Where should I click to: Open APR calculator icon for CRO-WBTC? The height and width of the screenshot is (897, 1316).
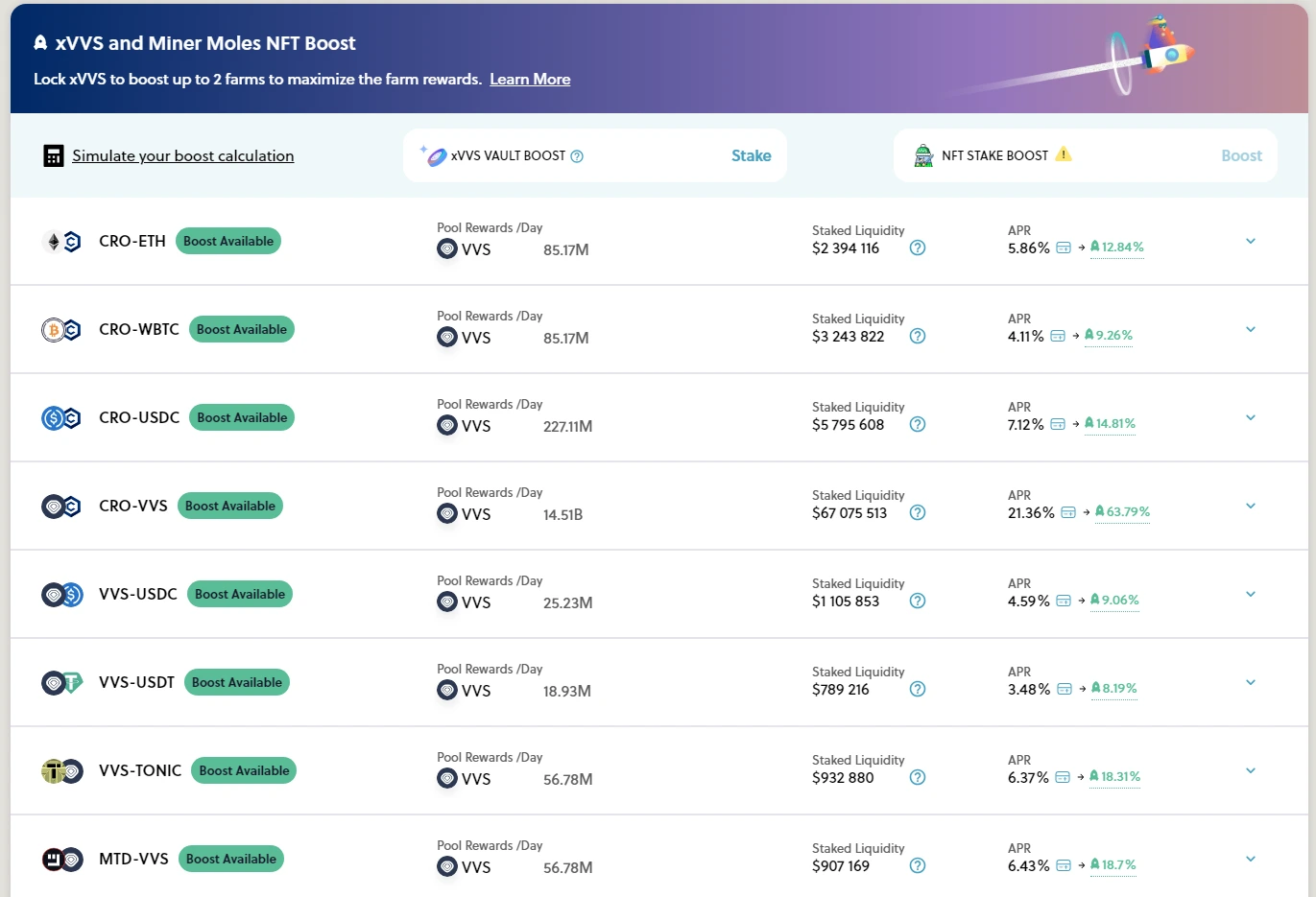point(1058,337)
